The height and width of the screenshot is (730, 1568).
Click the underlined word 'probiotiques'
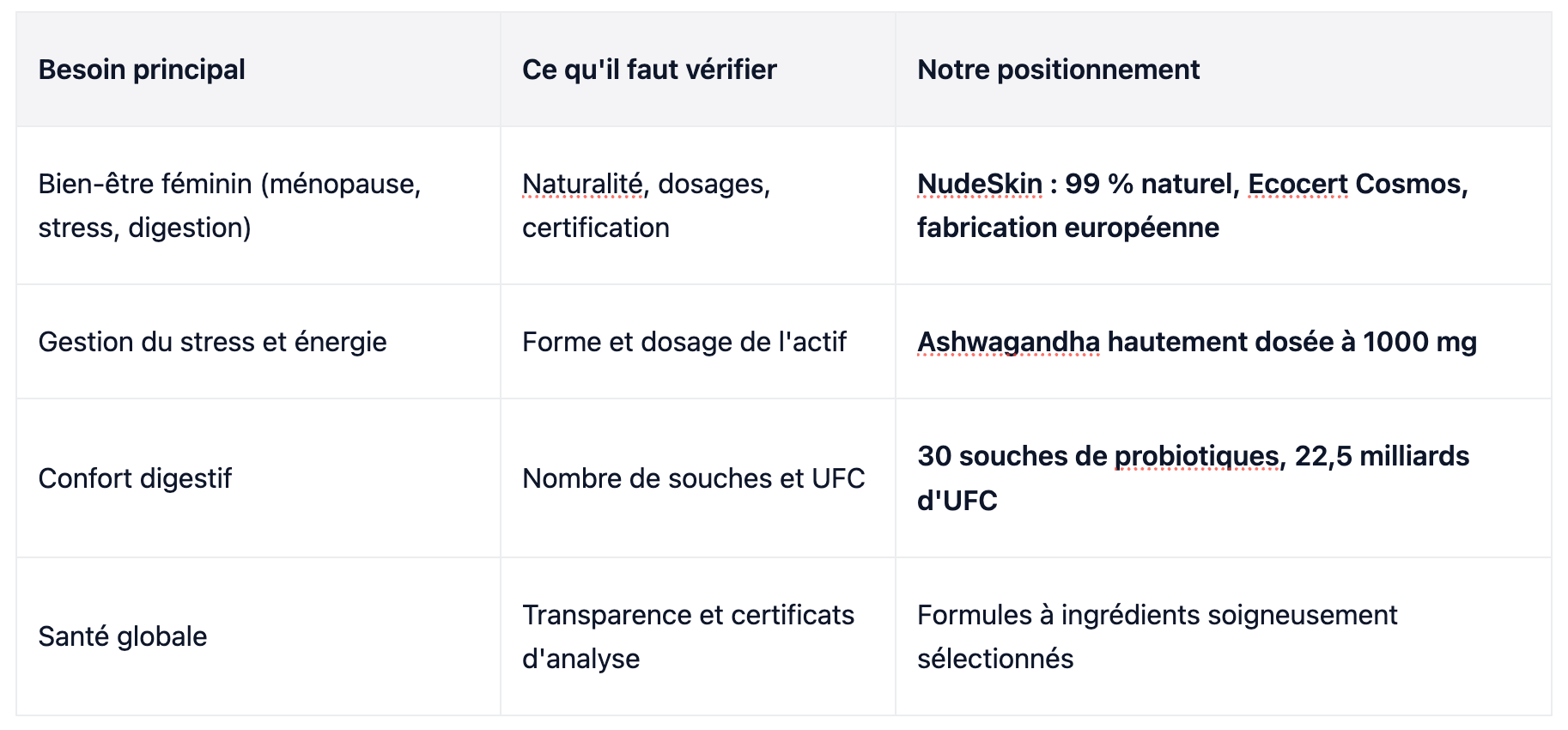pos(1196,456)
